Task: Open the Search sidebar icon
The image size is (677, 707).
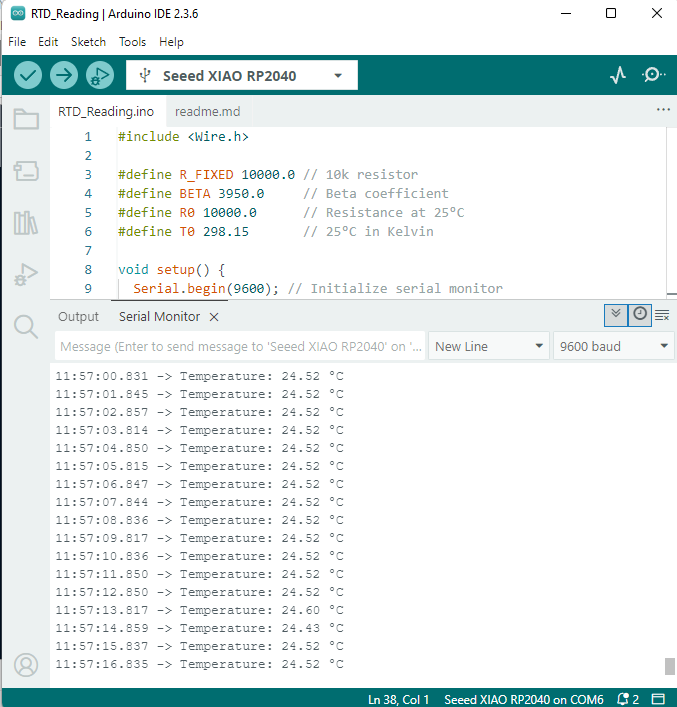Action: point(26,326)
